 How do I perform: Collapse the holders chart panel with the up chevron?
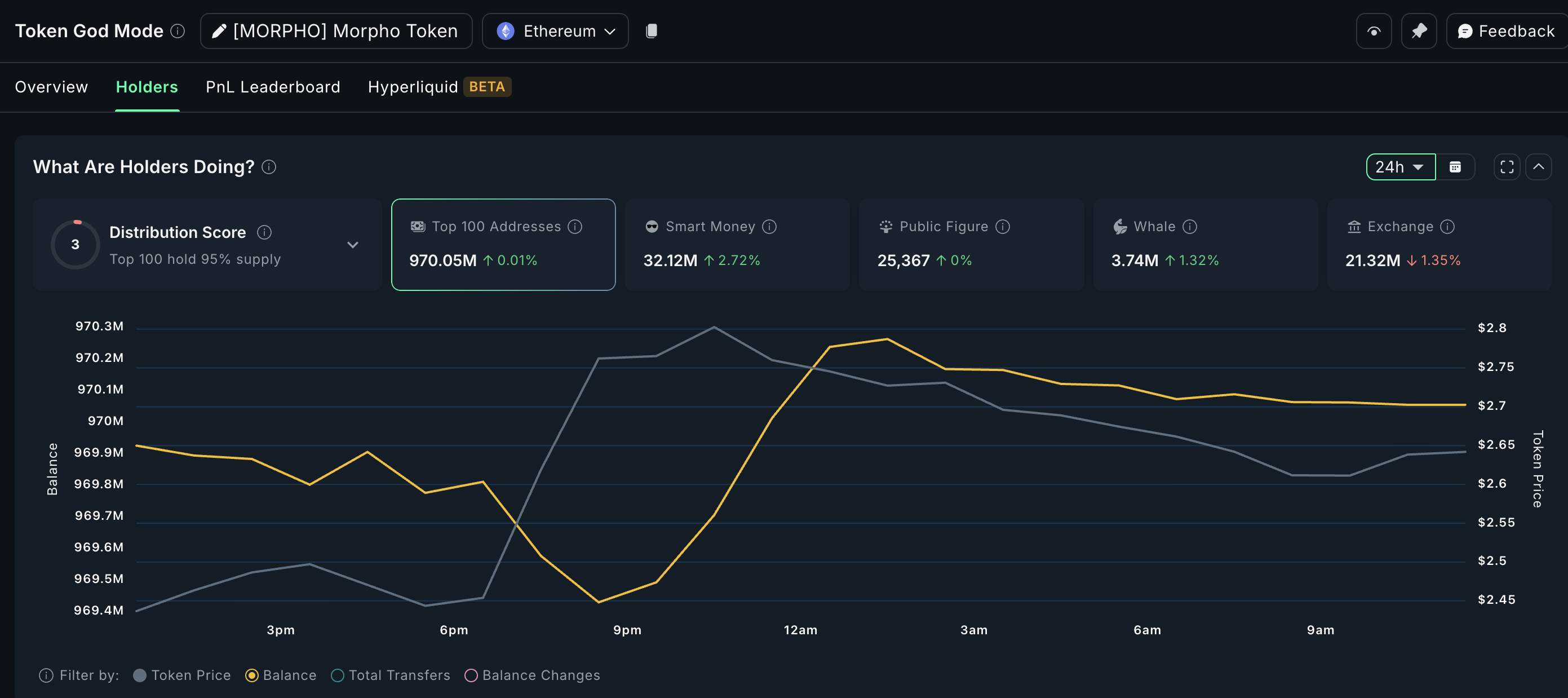[x=1539, y=166]
